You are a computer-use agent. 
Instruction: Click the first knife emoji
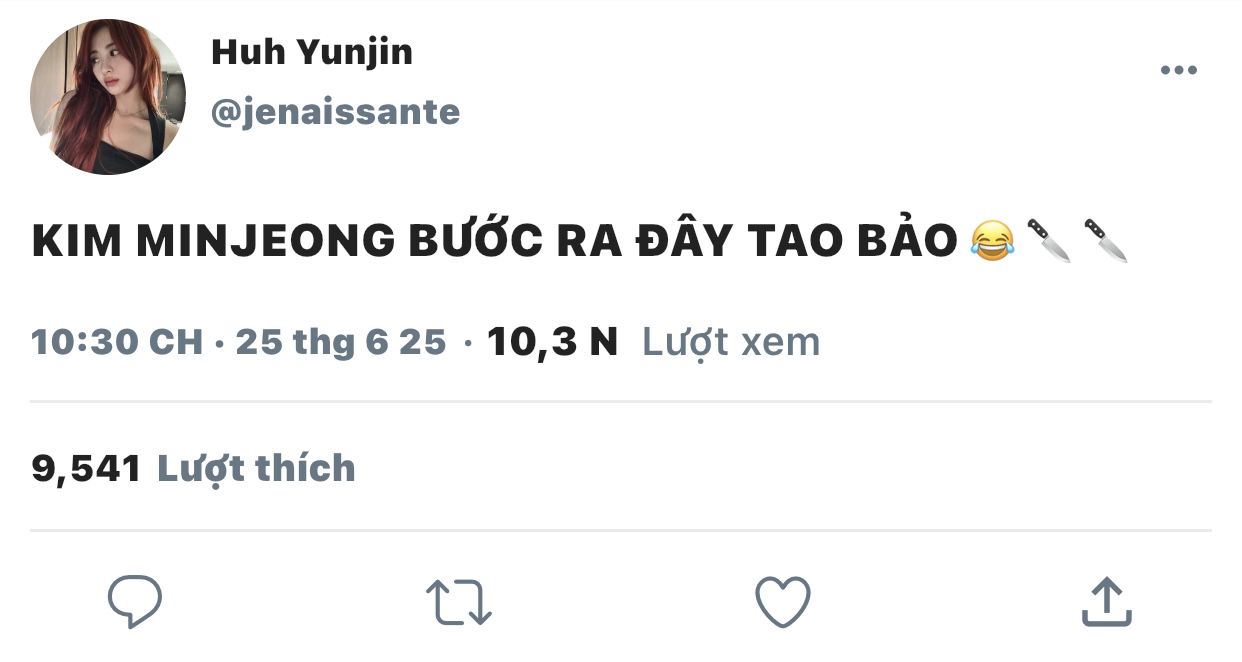pyautogui.click(x=1049, y=241)
